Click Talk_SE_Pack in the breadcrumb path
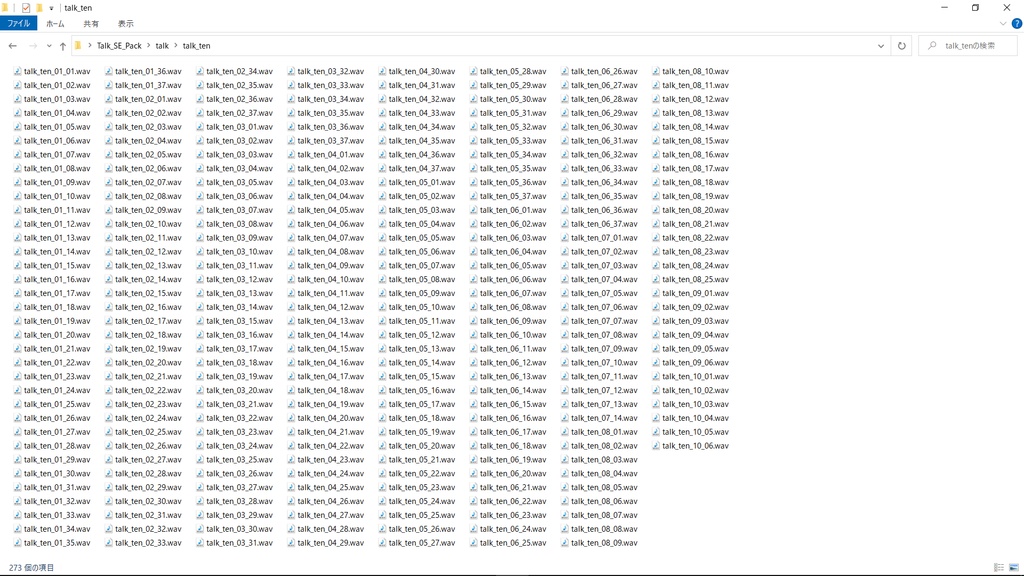The width and height of the screenshot is (1024, 576). point(119,46)
